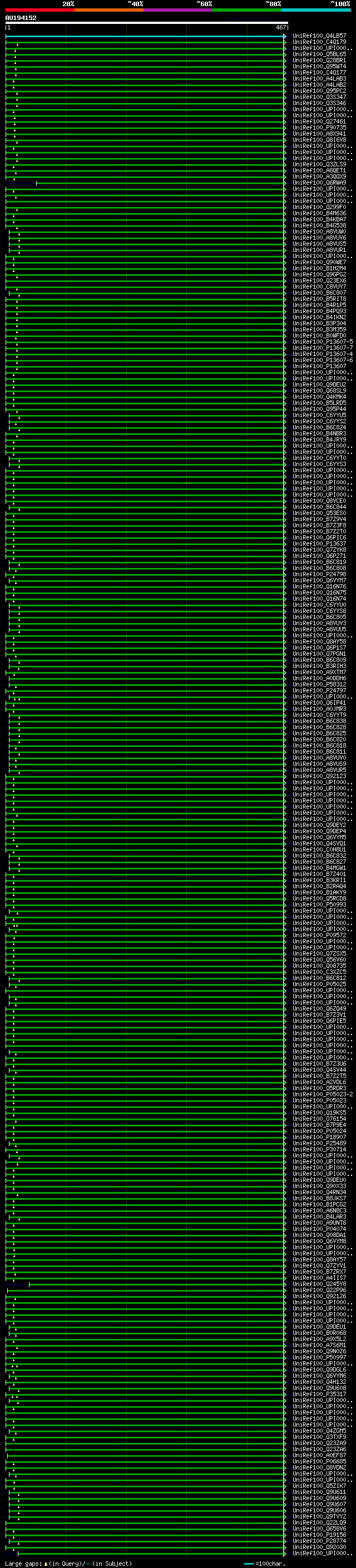Open hit UniRef100_A3QQX9
The height and width of the screenshot is (1568, 356).
click(x=319, y=177)
